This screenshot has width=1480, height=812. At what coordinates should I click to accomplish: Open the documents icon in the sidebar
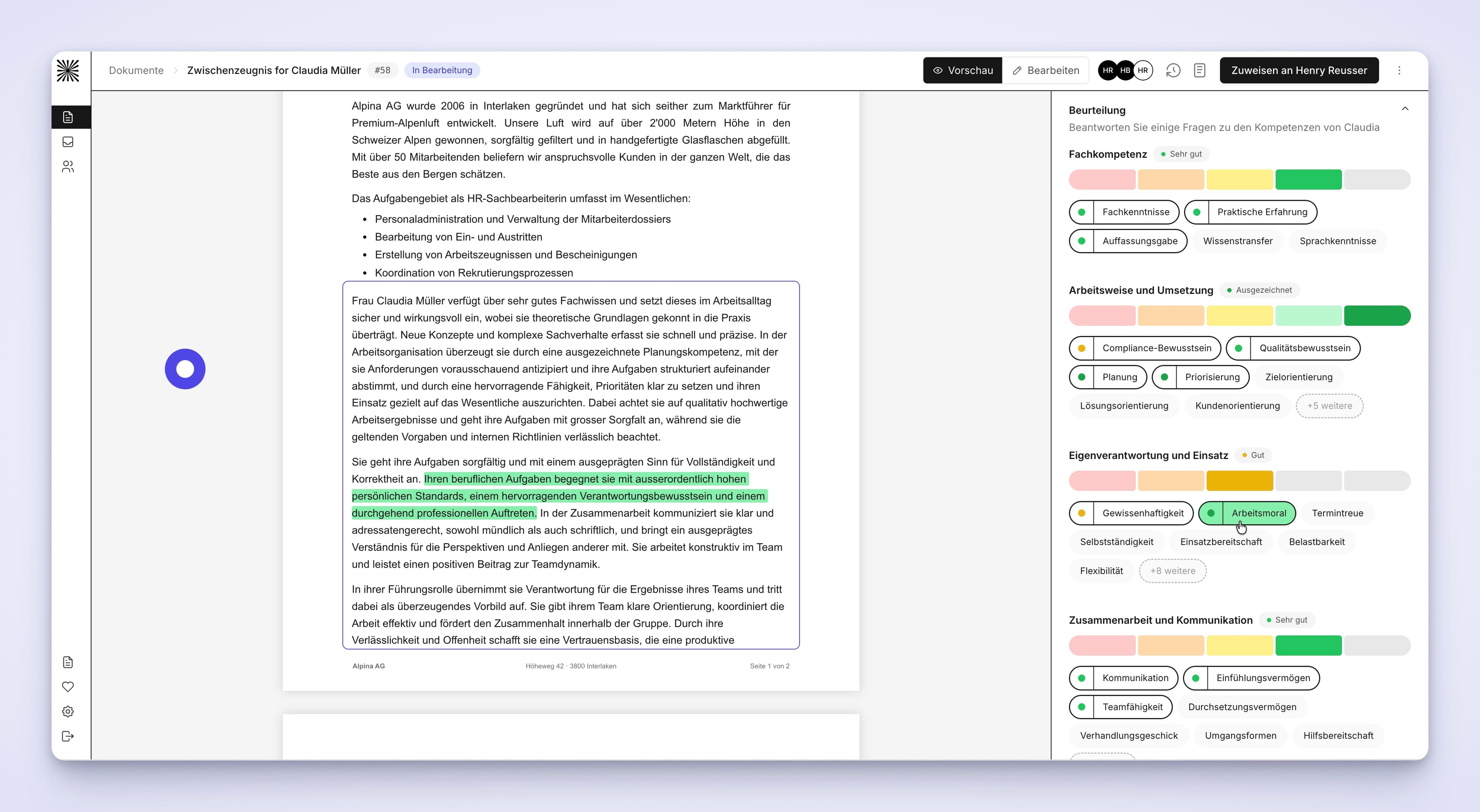point(68,117)
